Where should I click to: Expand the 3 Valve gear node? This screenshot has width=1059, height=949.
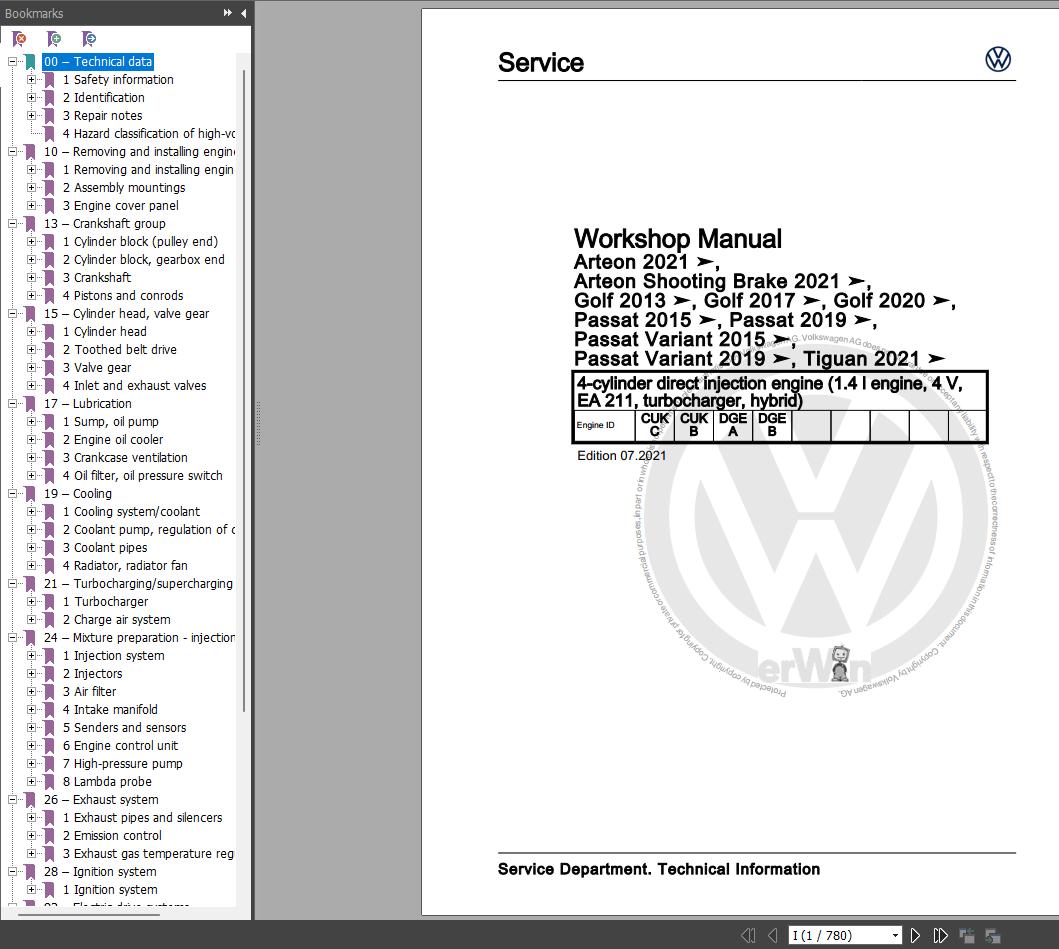31,367
